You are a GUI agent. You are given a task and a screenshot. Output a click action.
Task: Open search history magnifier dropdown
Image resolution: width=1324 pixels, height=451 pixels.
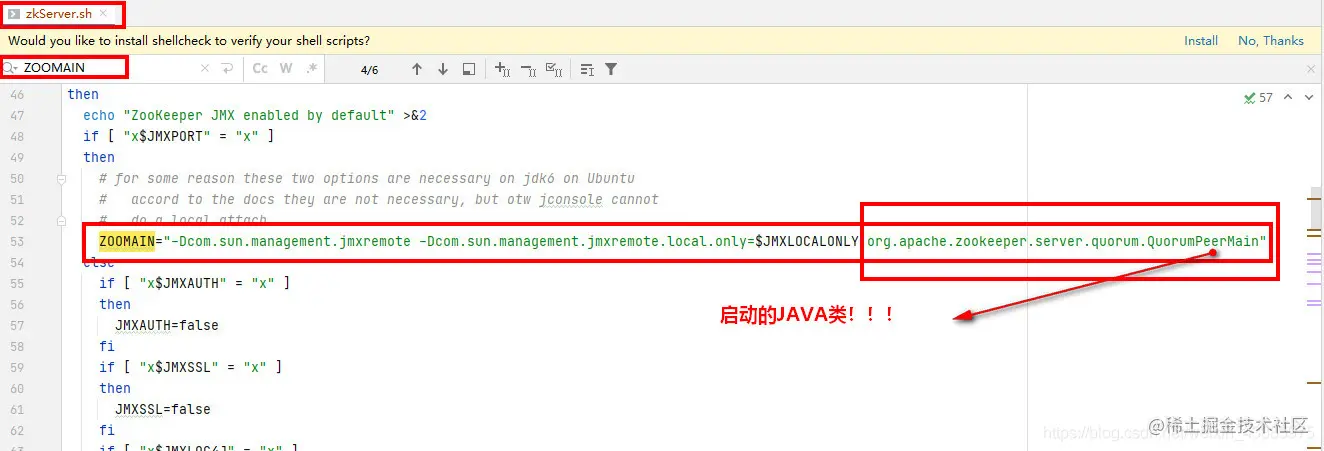tap(11, 68)
